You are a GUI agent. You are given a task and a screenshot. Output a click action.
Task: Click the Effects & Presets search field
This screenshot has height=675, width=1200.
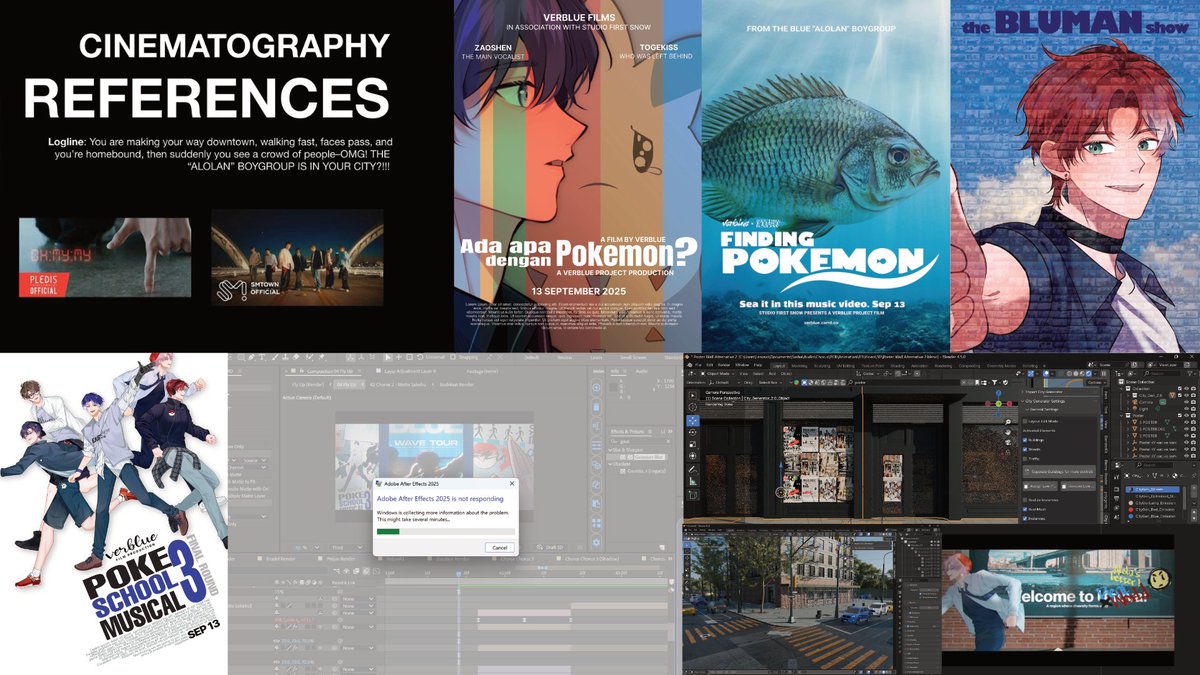(641, 441)
